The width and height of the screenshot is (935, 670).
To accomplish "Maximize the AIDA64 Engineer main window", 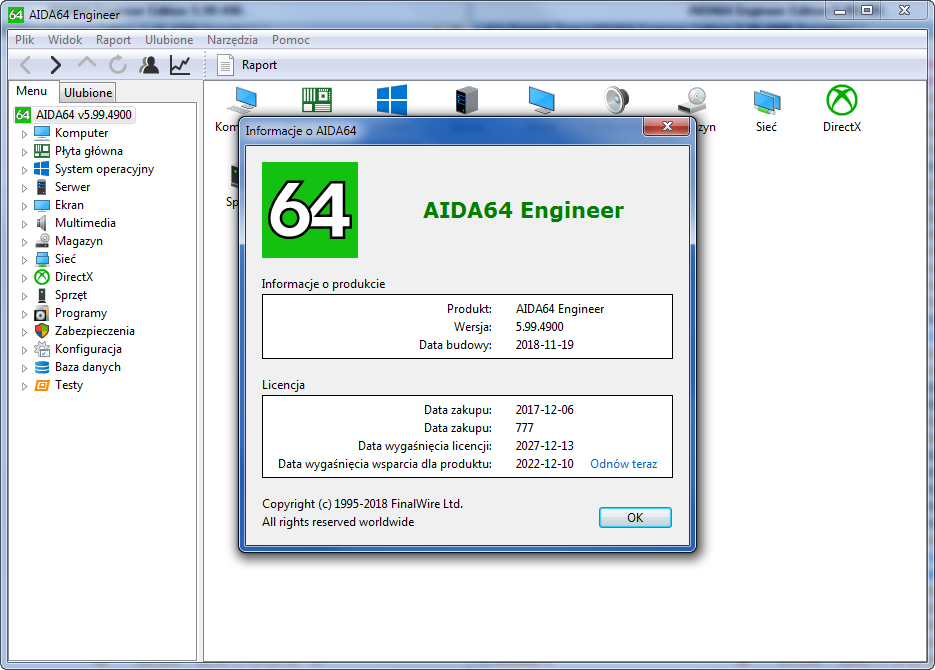I will [867, 10].
